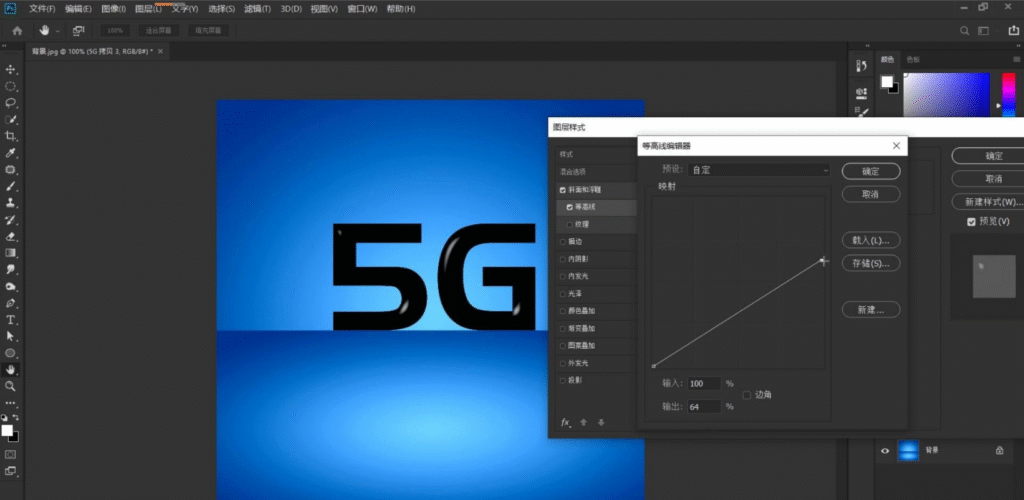
Task: Open the Hand tool preset dropdown arrow
Action: coord(58,31)
